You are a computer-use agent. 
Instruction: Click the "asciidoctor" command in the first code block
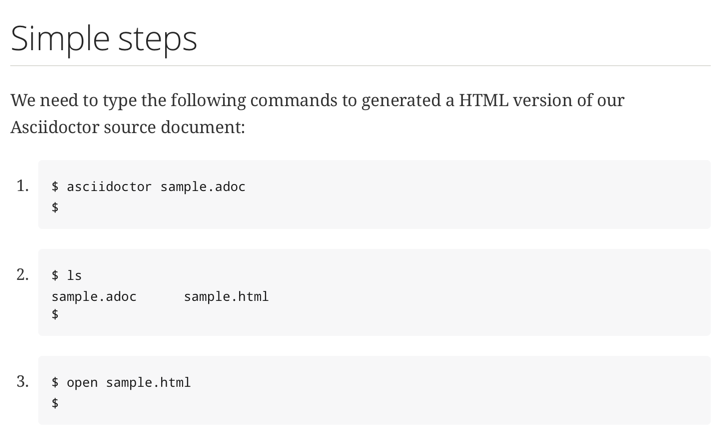(x=109, y=186)
